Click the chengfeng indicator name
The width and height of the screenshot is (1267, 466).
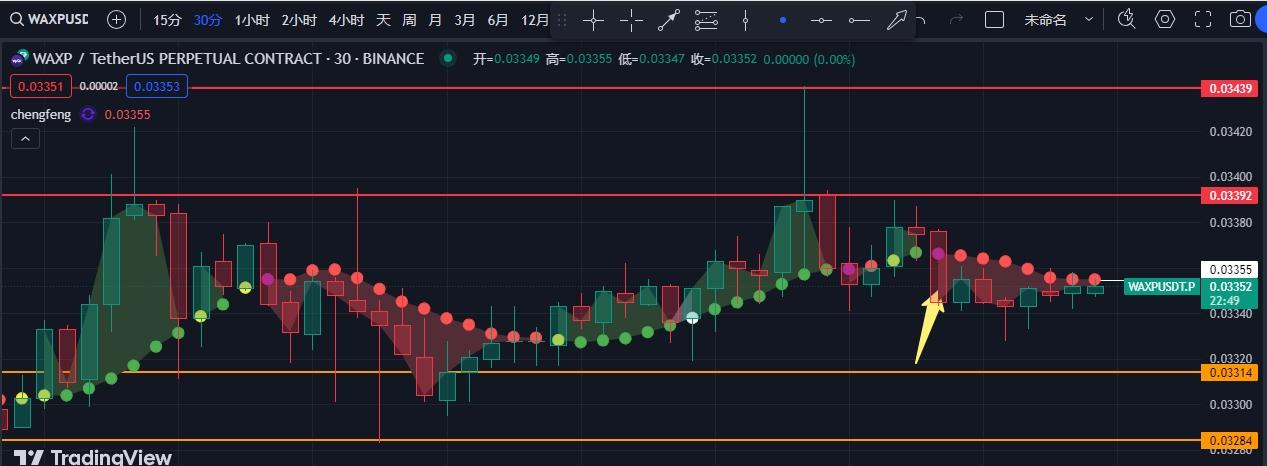(40, 114)
